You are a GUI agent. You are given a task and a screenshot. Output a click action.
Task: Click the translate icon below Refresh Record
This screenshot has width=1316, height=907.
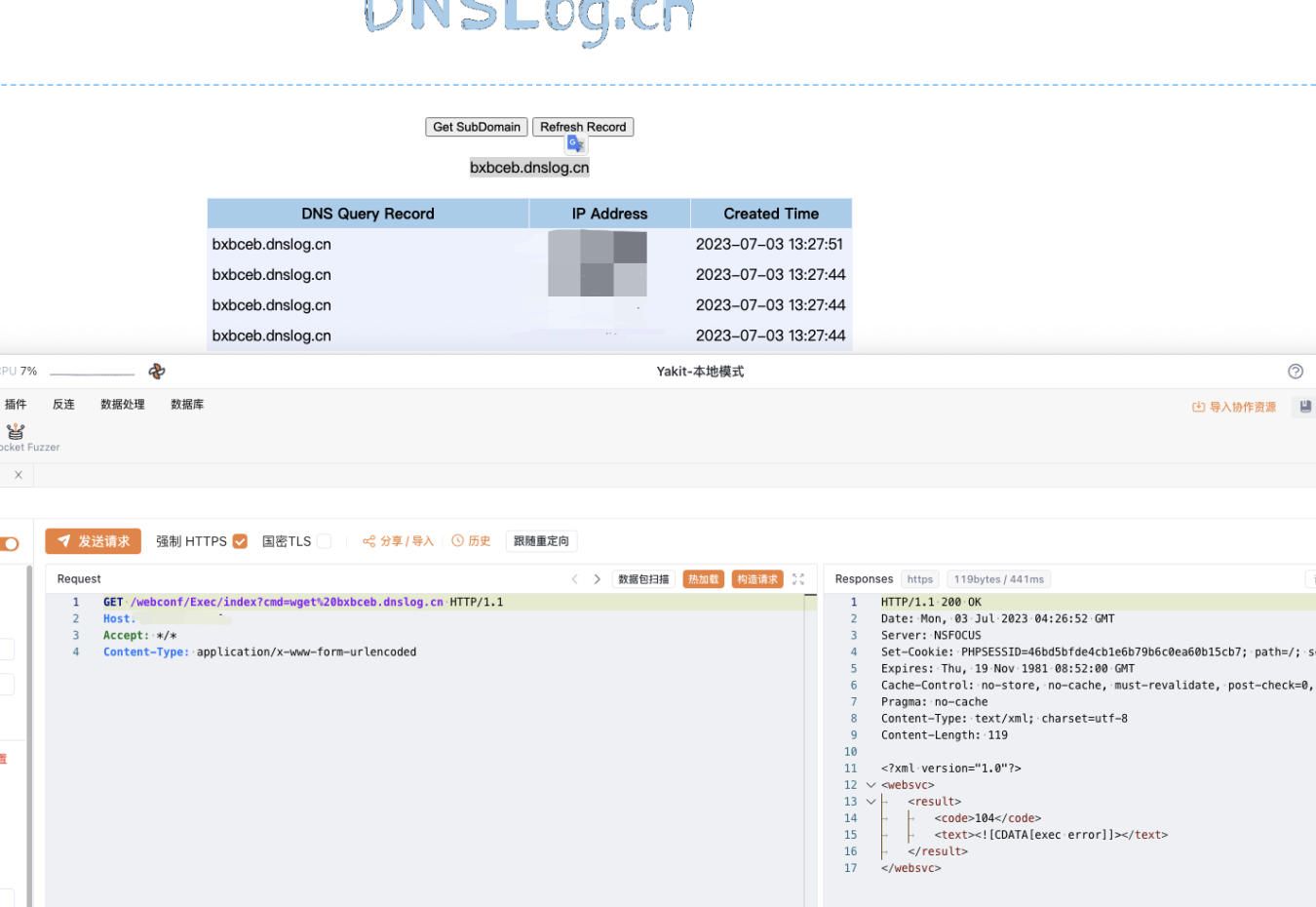coord(576,144)
